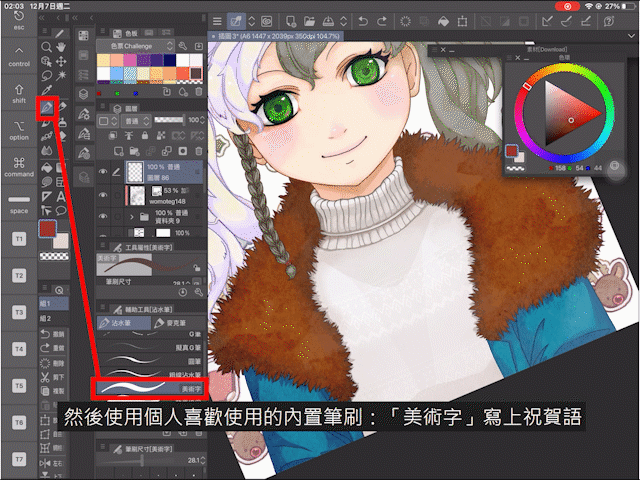Select the Blend tool with droplets icon
The width and height of the screenshot is (640, 480).
coord(46,151)
